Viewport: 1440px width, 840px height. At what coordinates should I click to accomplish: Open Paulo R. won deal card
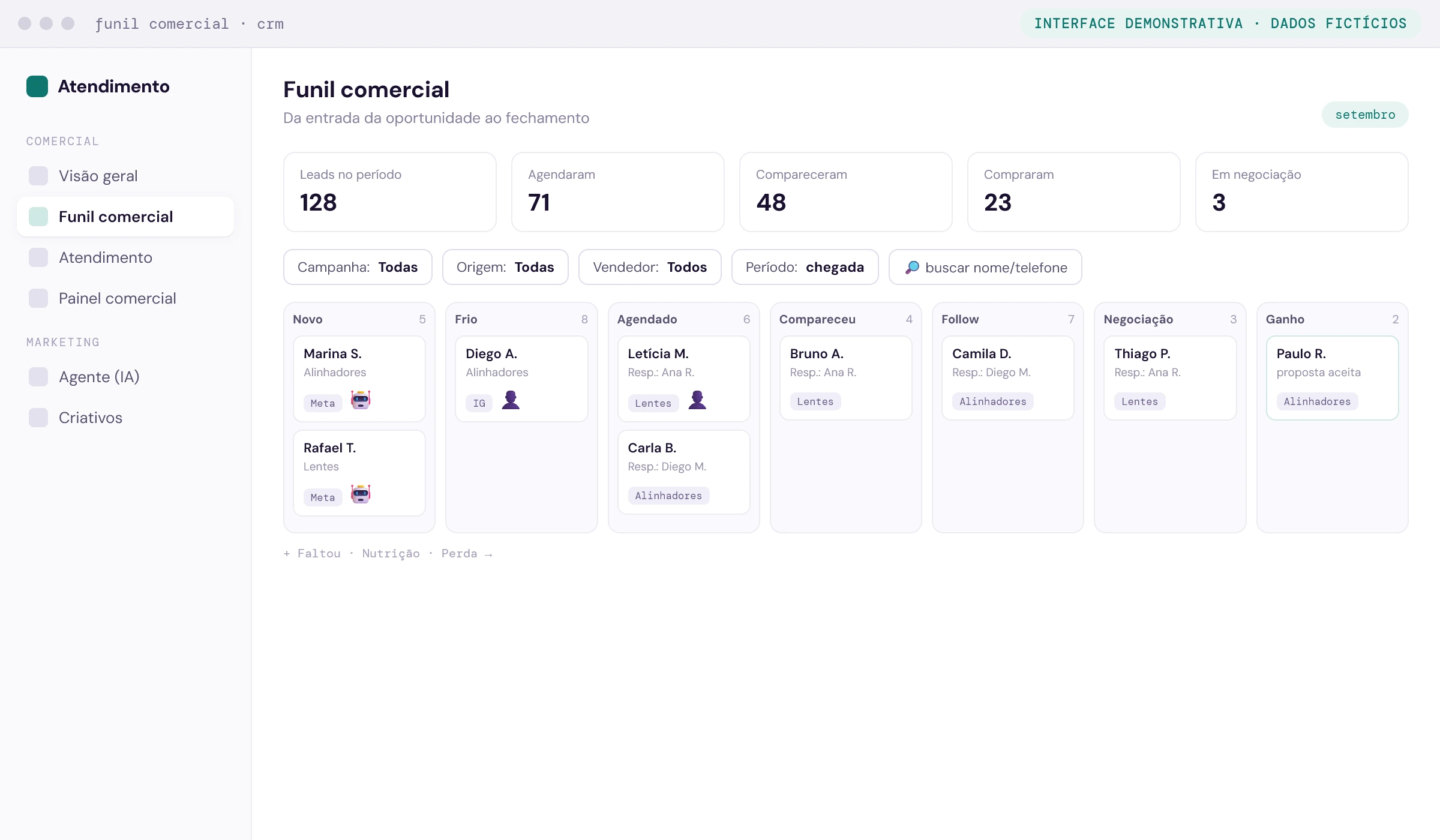1332,377
